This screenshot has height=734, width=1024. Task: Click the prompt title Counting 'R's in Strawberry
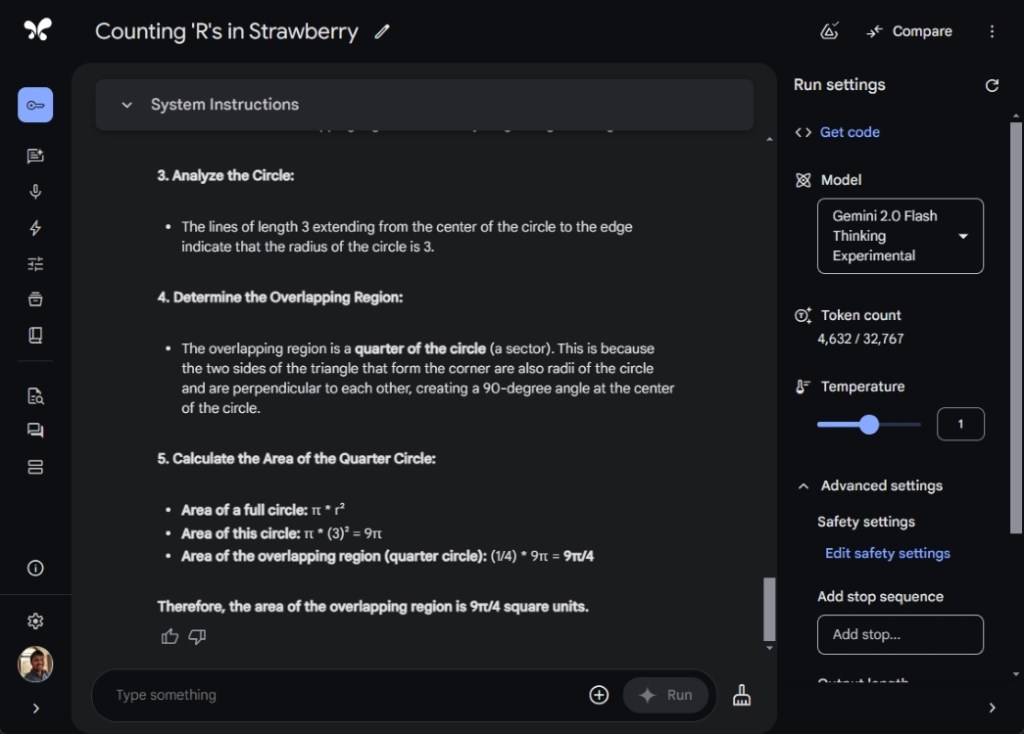[x=227, y=31]
